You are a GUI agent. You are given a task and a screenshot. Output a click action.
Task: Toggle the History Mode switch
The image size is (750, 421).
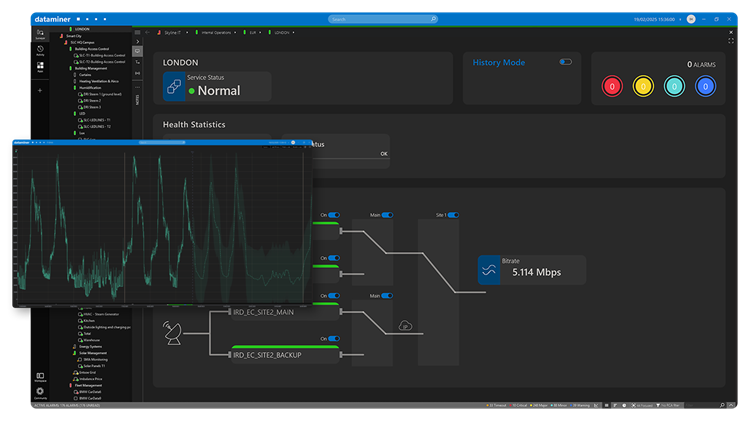click(x=566, y=62)
